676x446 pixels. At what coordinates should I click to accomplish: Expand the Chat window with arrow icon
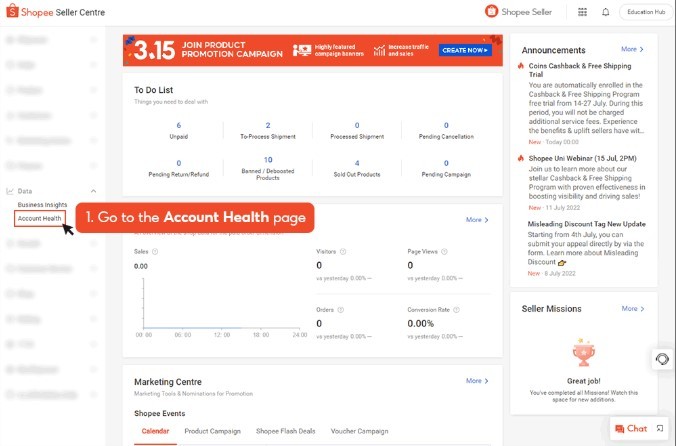click(659, 429)
